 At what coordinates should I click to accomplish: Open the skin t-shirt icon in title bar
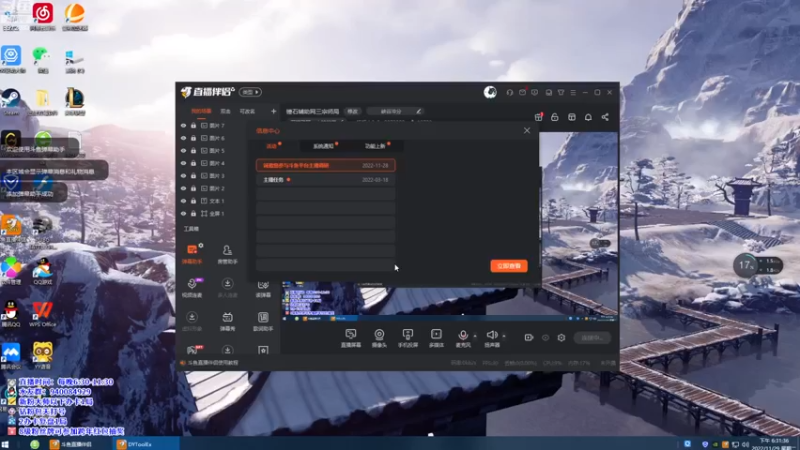561,92
